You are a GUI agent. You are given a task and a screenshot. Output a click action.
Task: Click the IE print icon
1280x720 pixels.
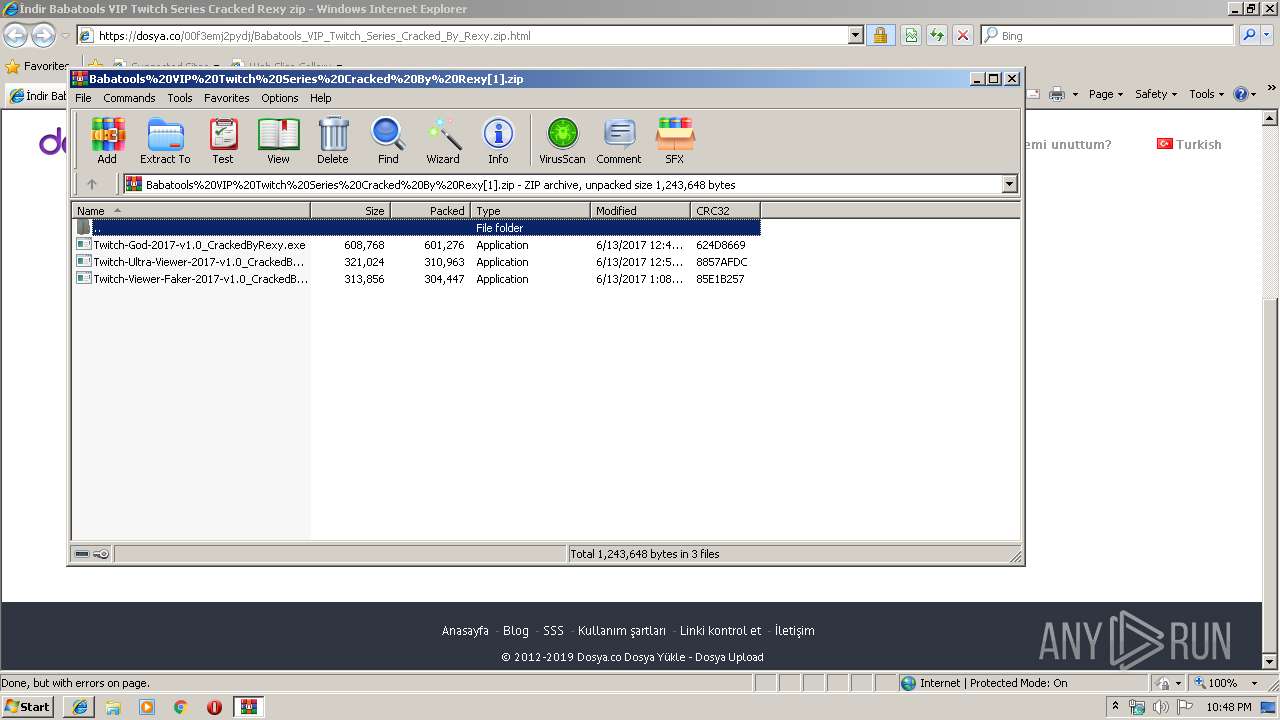point(1057,94)
